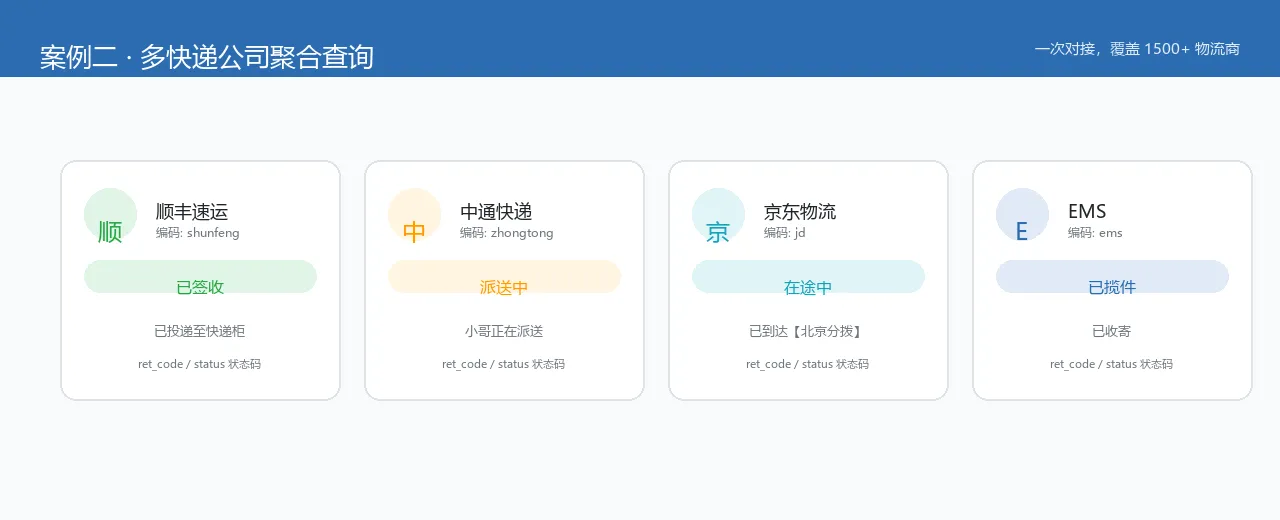Select the EMS company name
Screen dimensions: 1280x520
[x=1087, y=212]
